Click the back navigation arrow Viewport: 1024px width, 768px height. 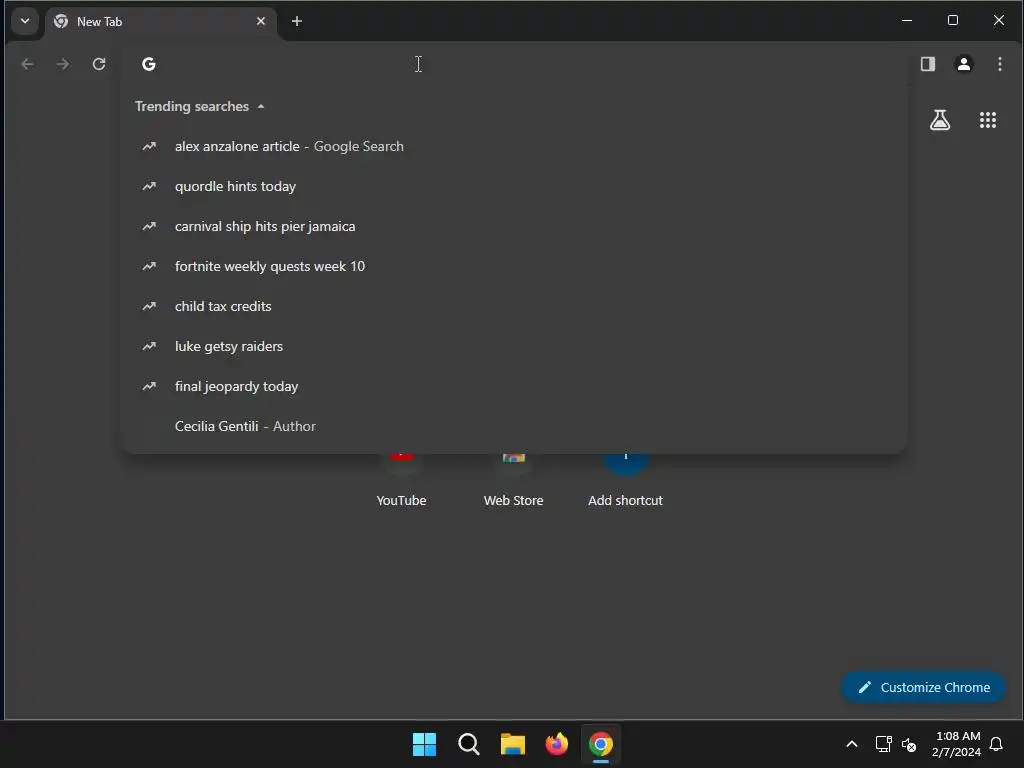click(27, 64)
